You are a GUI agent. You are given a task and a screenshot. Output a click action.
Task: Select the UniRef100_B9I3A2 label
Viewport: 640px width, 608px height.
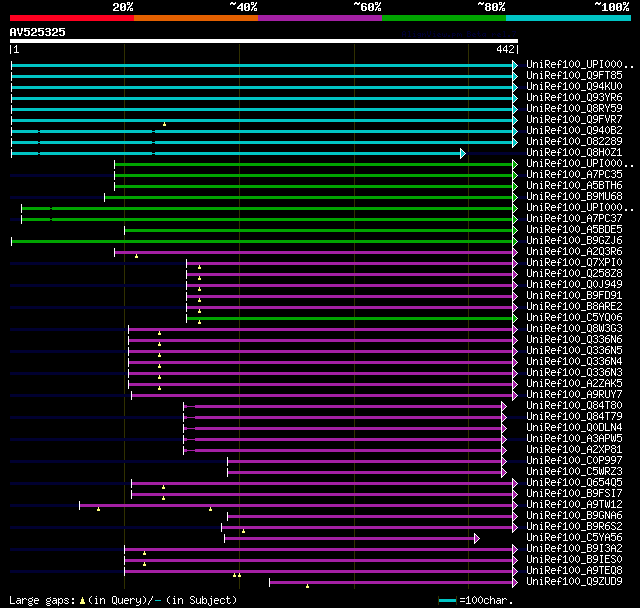(x=574, y=549)
